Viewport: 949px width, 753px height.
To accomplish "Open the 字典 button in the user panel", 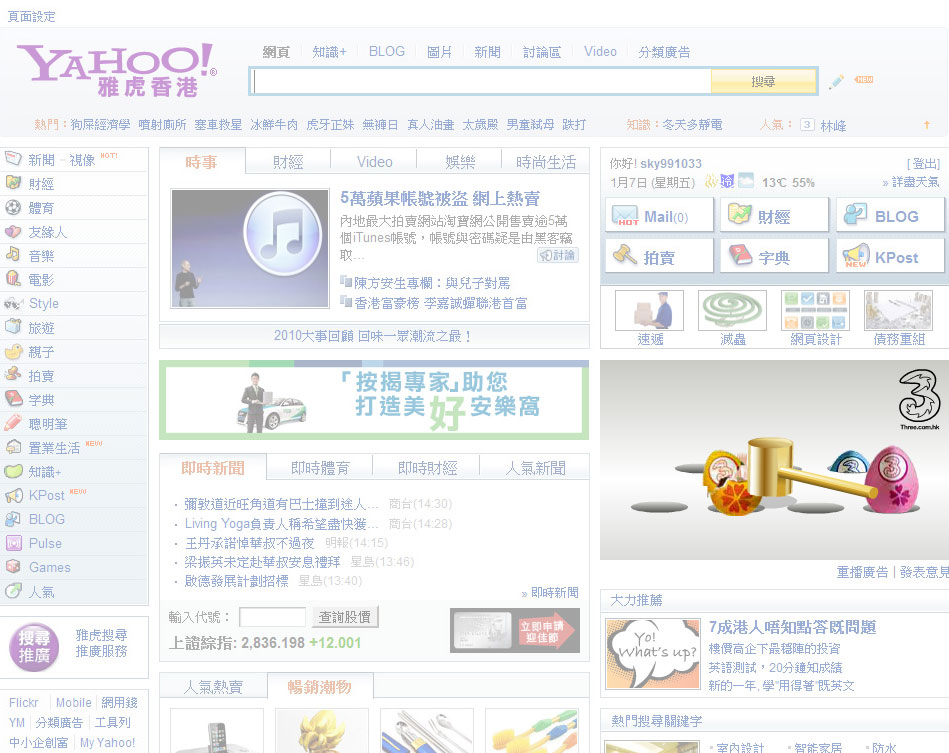I will pos(774,257).
